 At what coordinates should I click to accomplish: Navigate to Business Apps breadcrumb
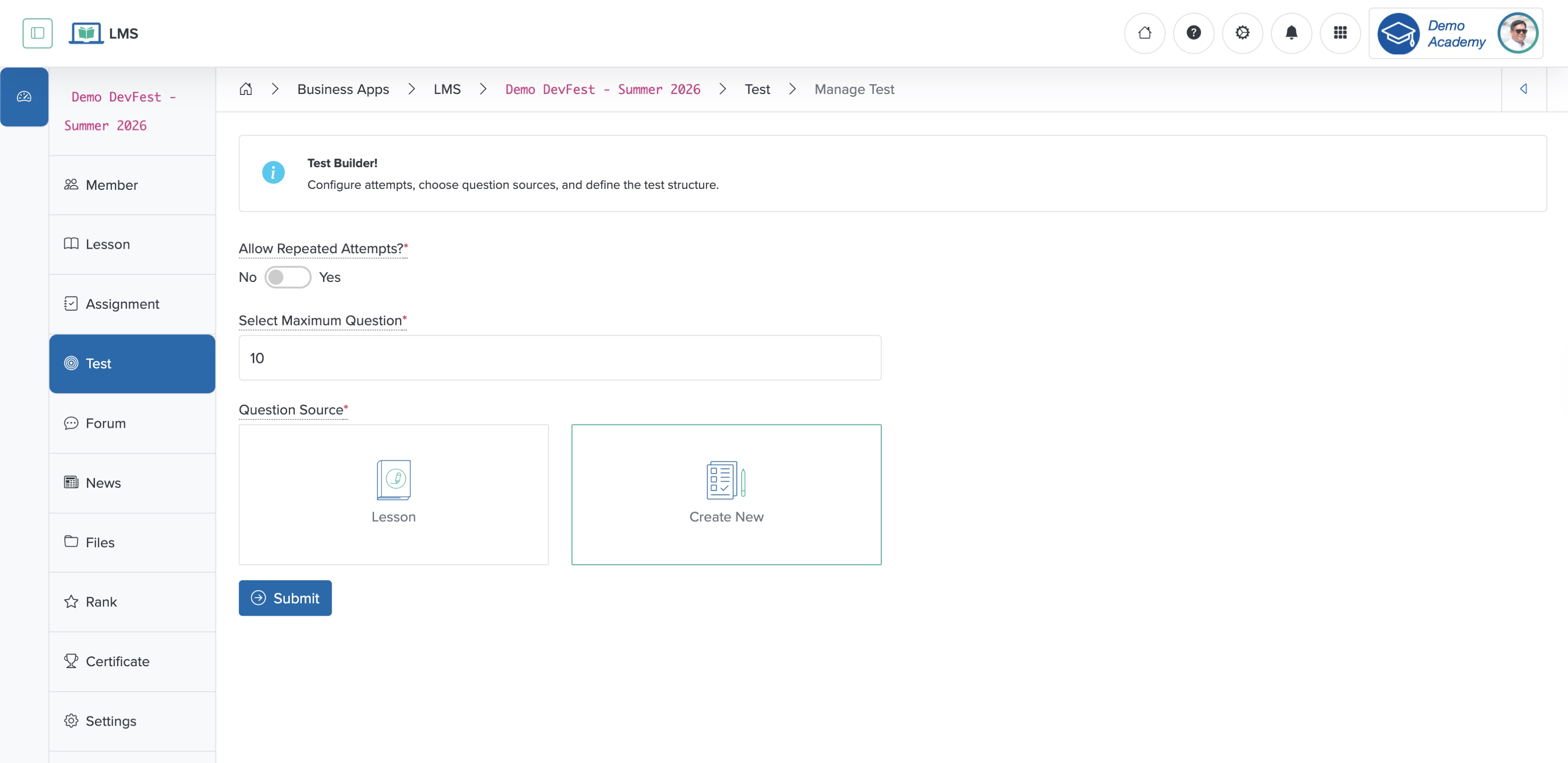pos(343,89)
